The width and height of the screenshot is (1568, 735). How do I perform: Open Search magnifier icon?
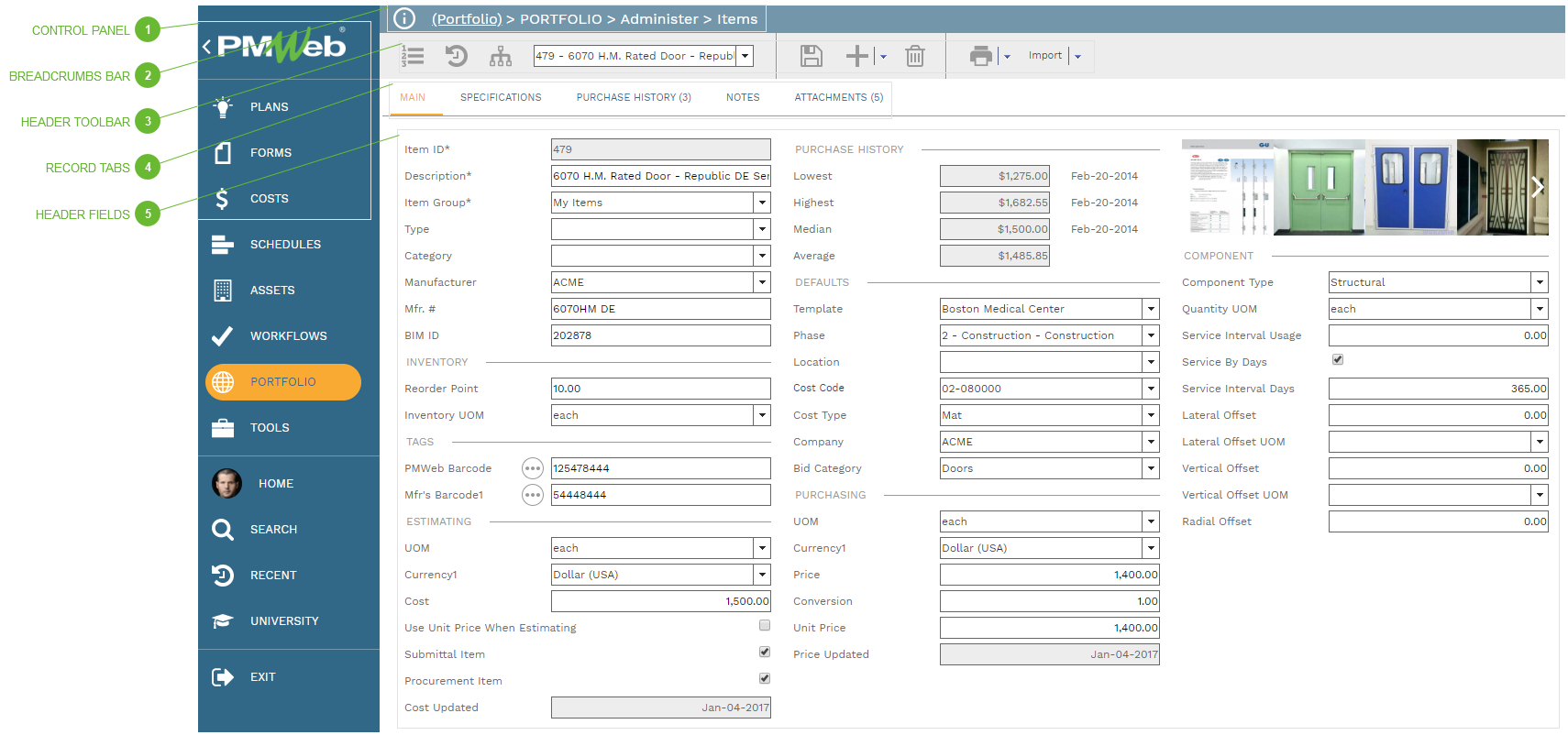tap(223, 530)
